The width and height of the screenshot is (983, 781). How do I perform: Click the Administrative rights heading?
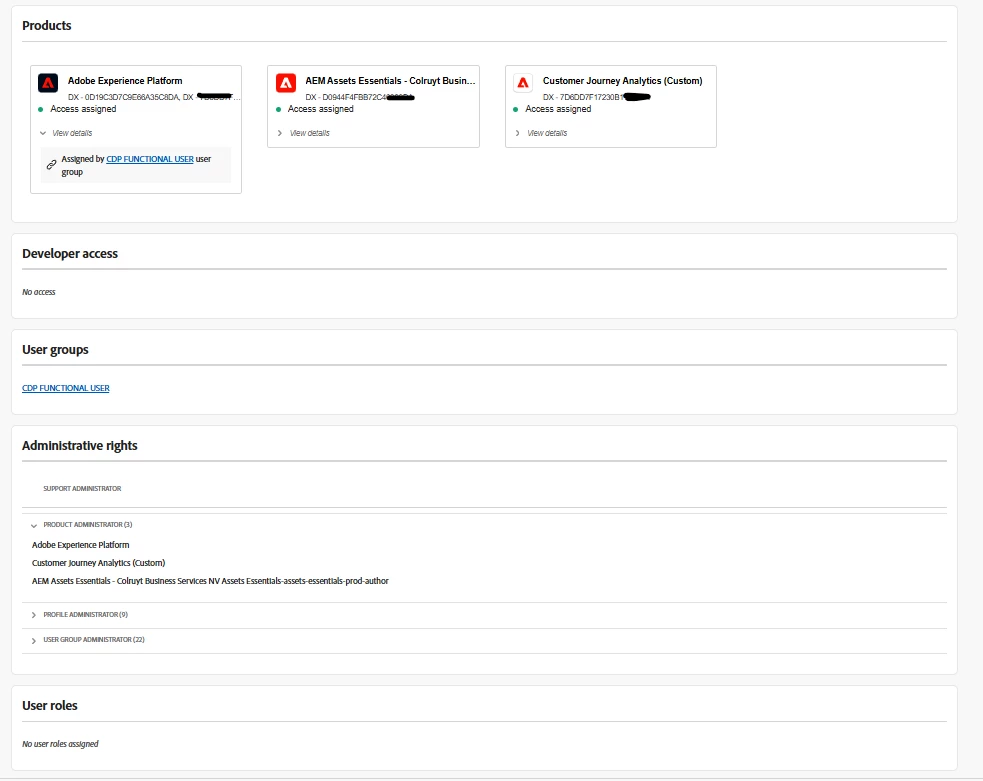click(x=80, y=446)
